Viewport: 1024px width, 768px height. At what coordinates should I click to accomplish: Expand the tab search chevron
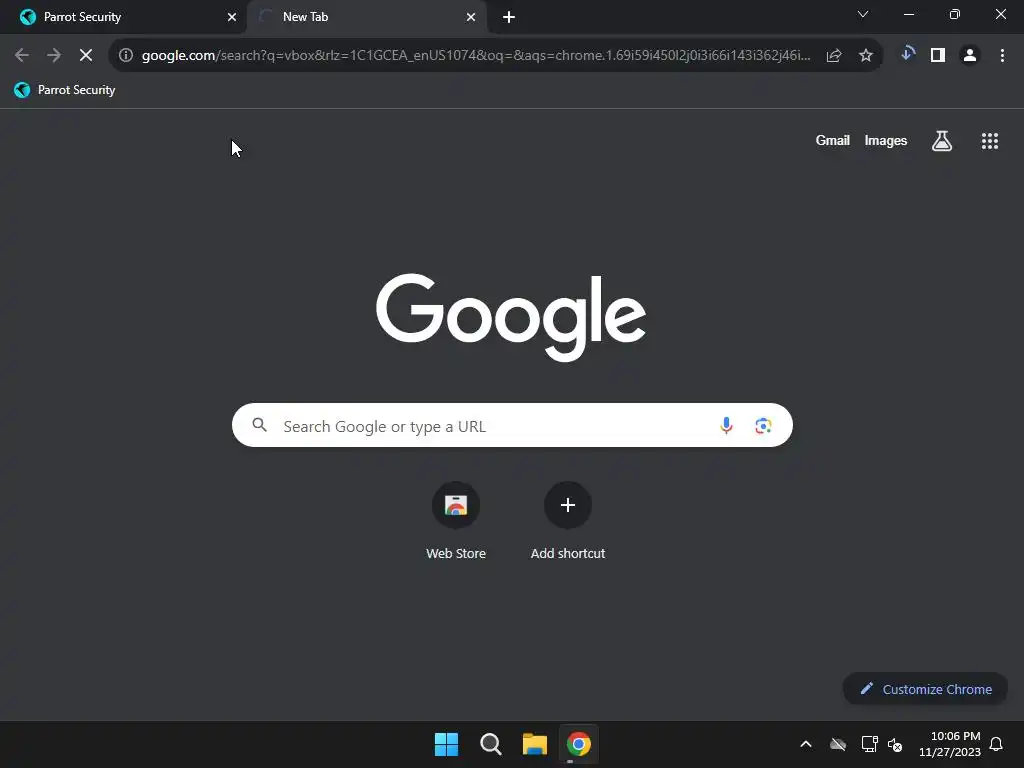click(863, 14)
